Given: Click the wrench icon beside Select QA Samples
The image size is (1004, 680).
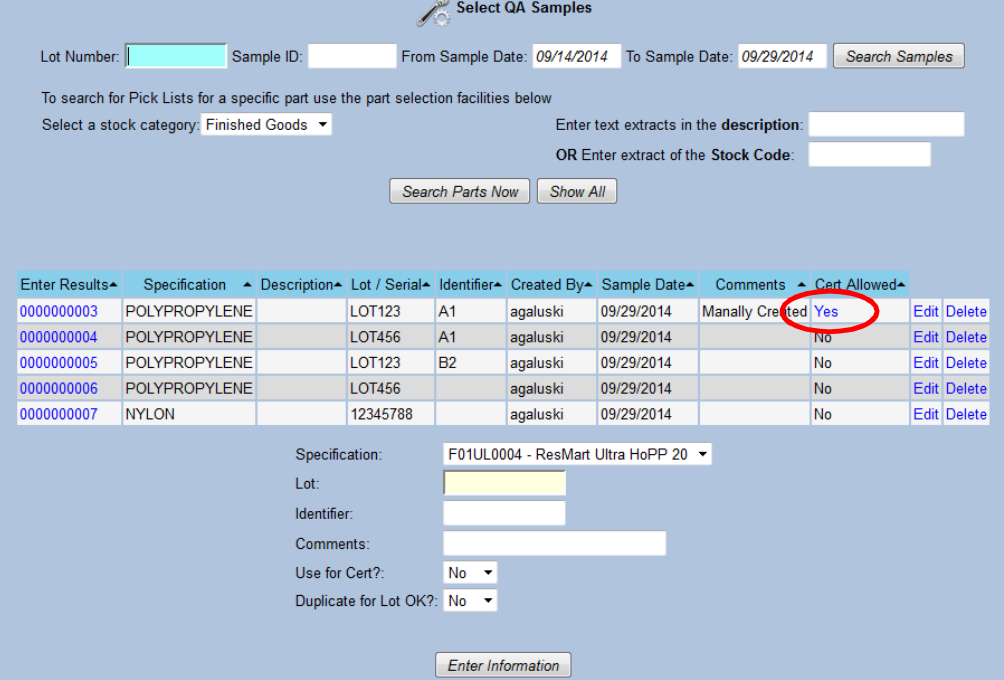Looking at the screenshot, I should point(433,11).
